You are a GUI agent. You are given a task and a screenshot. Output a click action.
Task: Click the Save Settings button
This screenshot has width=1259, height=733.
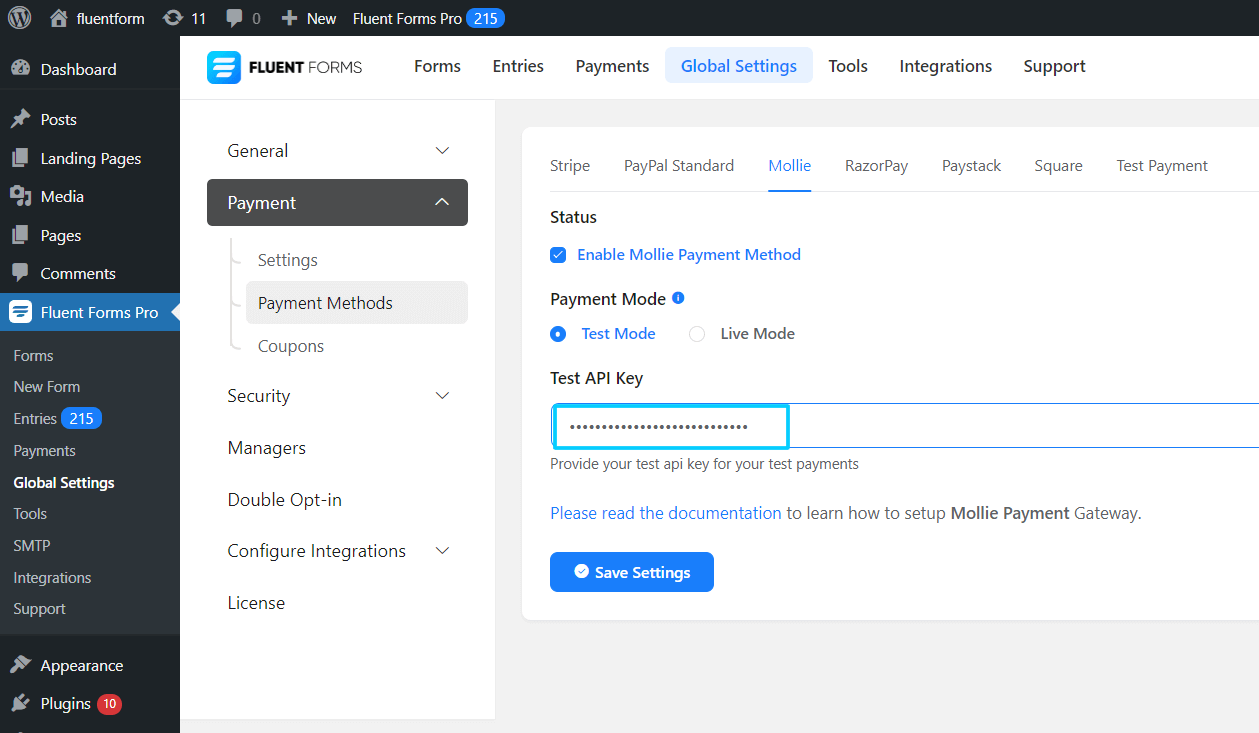click(x=631, y=571)
